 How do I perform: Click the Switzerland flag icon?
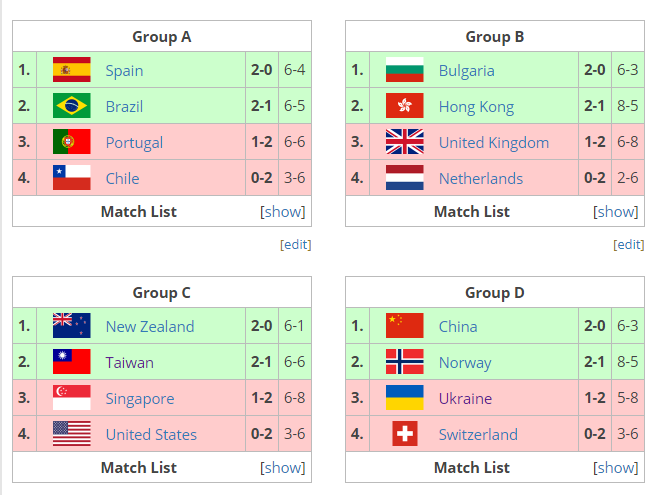(x=405, y=433)
